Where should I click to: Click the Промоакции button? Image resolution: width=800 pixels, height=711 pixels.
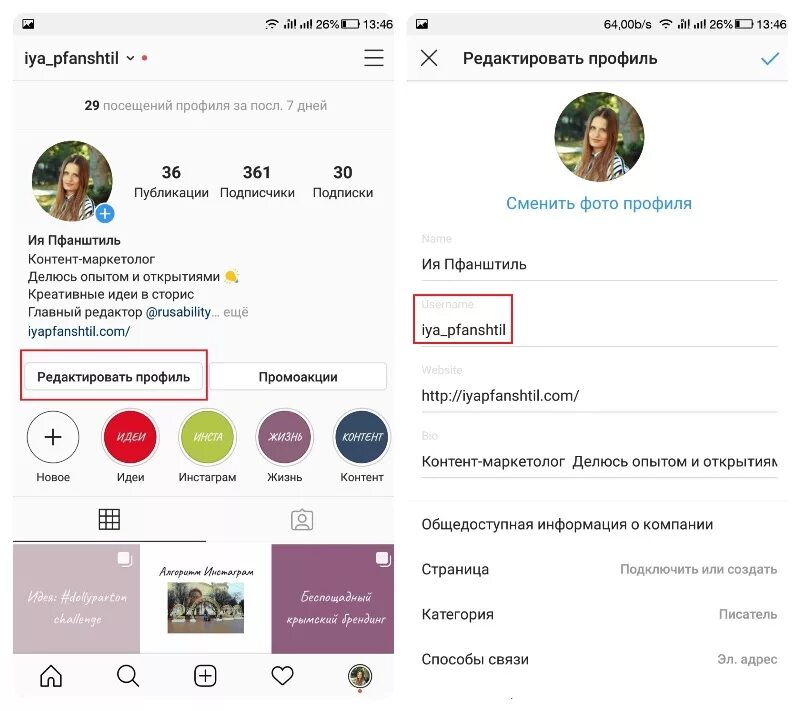coord(298,376)
